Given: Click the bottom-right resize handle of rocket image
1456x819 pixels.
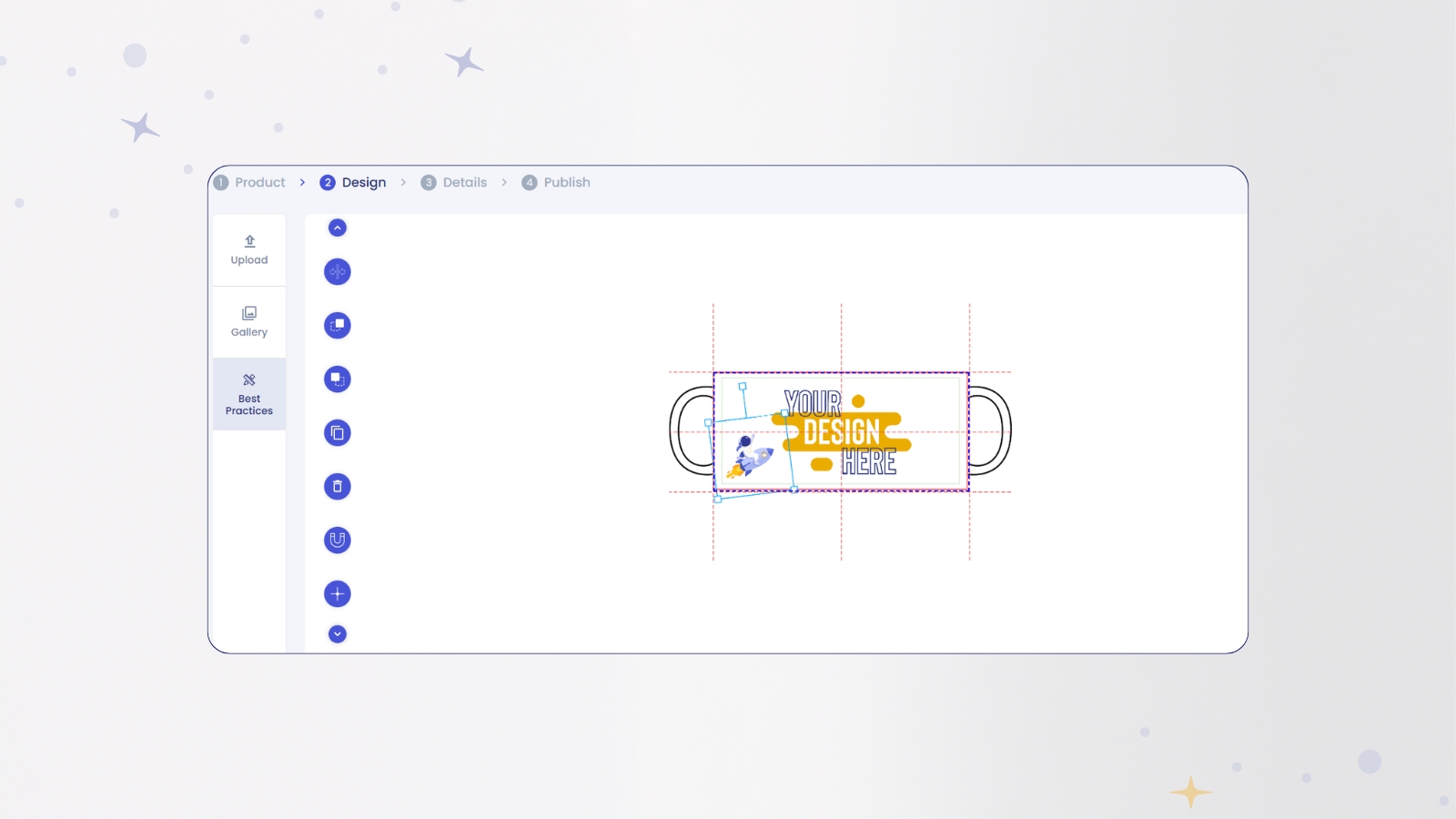Looking at the screenshot, I should [794, 490].
